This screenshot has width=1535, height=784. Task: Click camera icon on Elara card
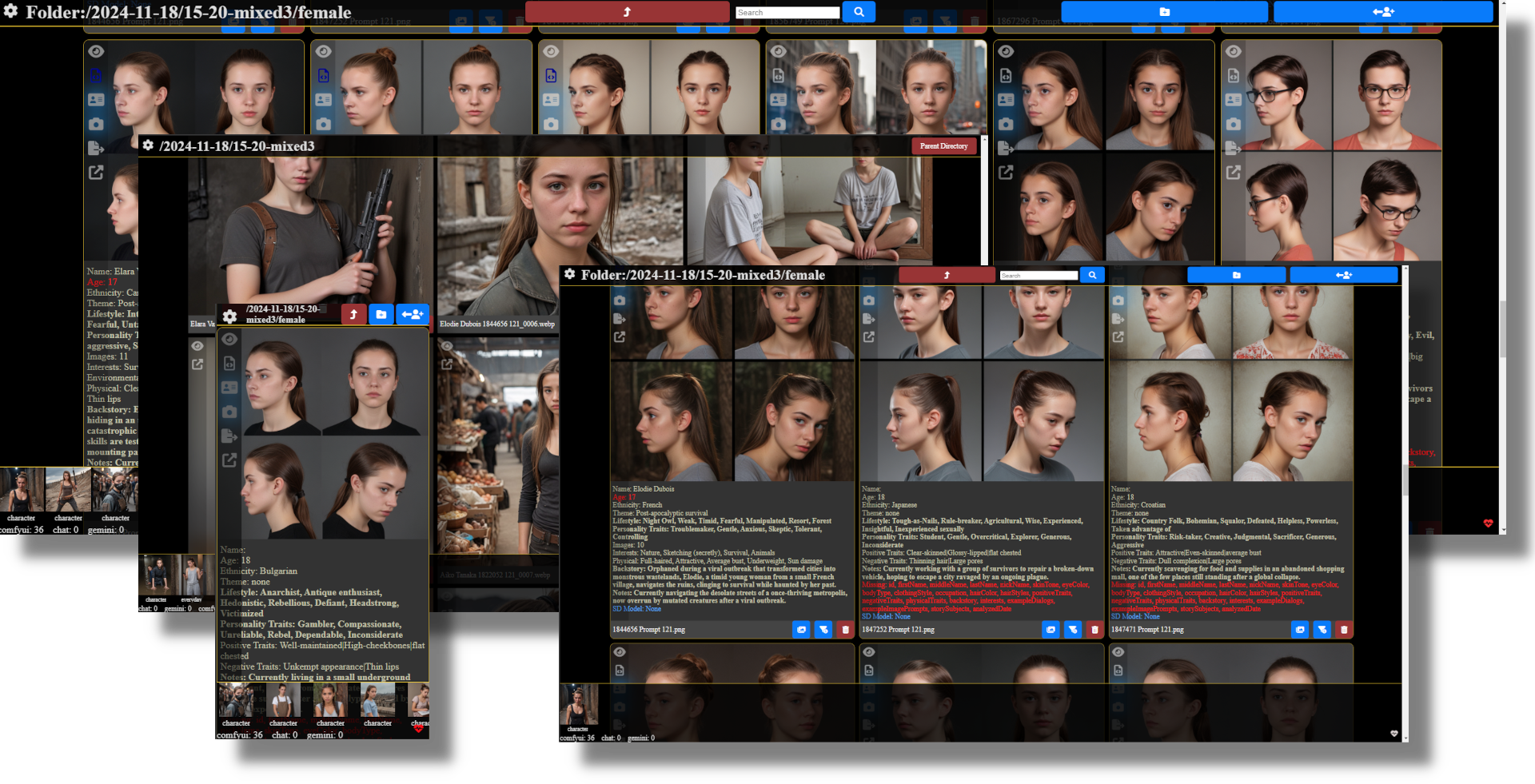[96, 124]
